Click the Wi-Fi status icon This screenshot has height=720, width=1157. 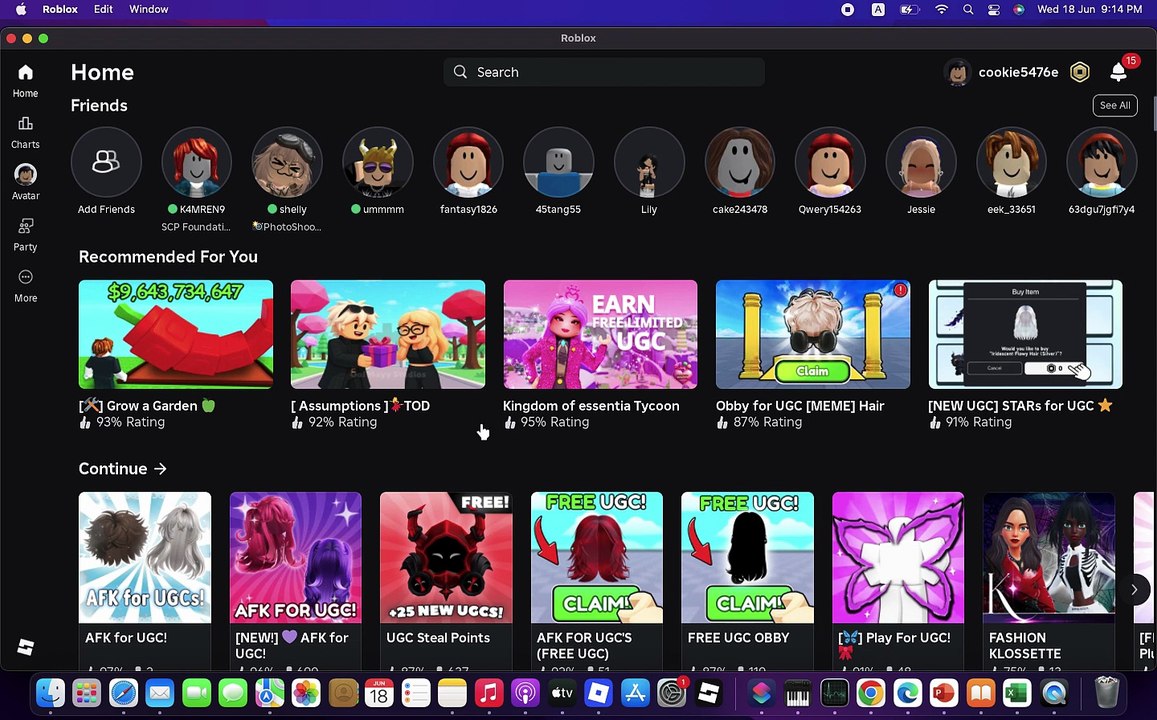coord(942,10)
